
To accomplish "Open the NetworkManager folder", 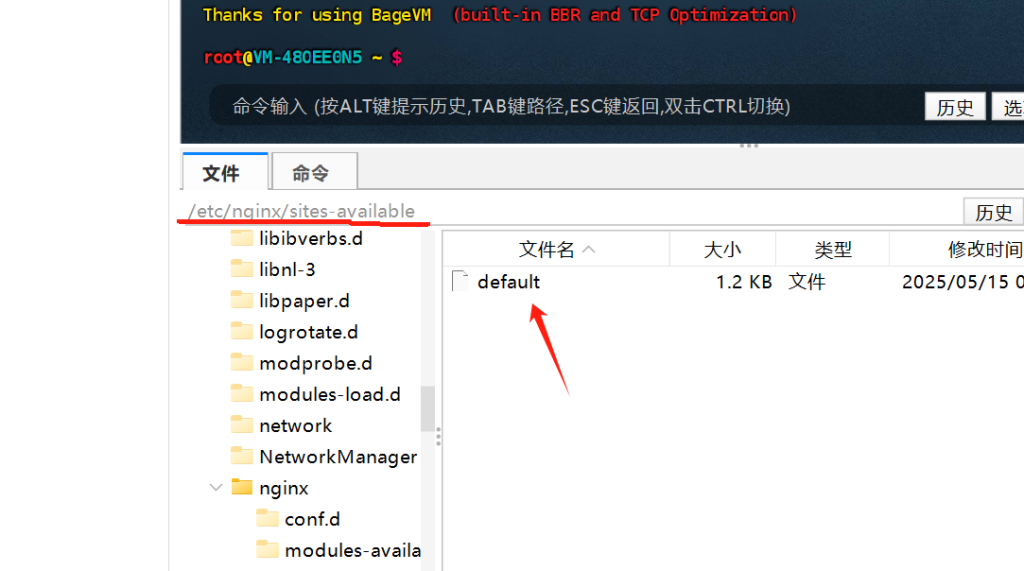I will coord(338,457).
